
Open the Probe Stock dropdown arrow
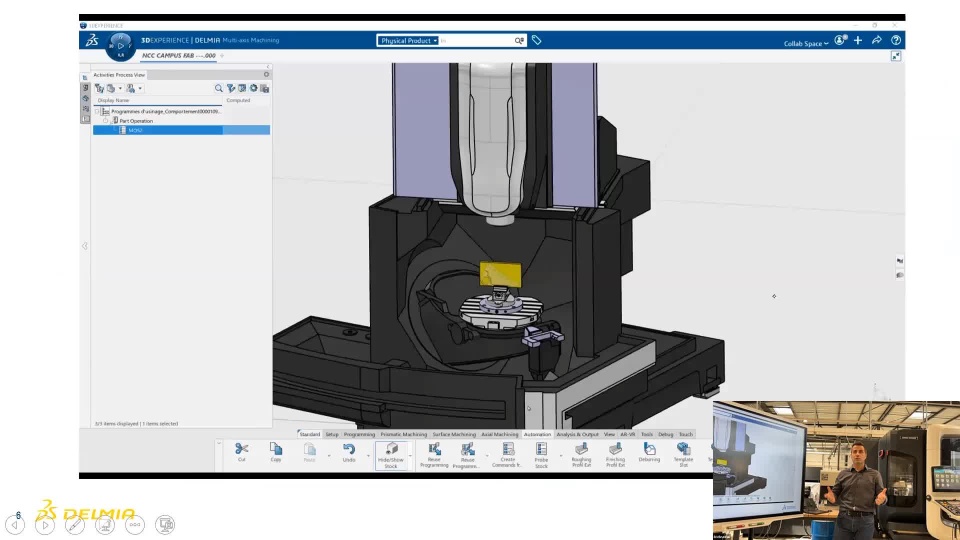(x=560, y=456)
